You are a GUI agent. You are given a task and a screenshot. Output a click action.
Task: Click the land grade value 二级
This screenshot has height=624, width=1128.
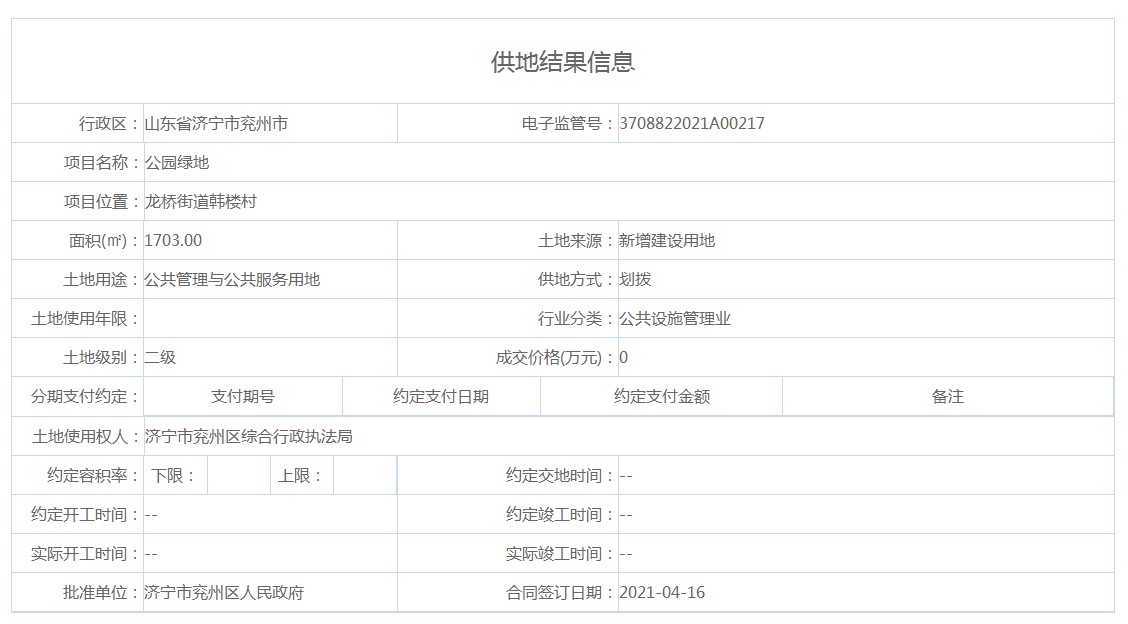coord(160,358)
